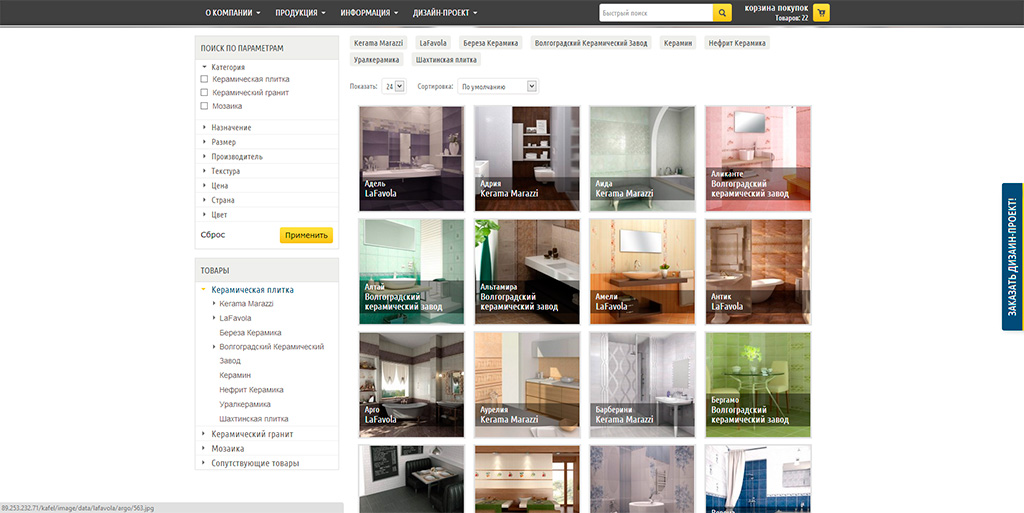Viewport: 1024px width, 513px height.
Task: Click into the Быстрый поиск field
Action: click(x=656, y=13)
